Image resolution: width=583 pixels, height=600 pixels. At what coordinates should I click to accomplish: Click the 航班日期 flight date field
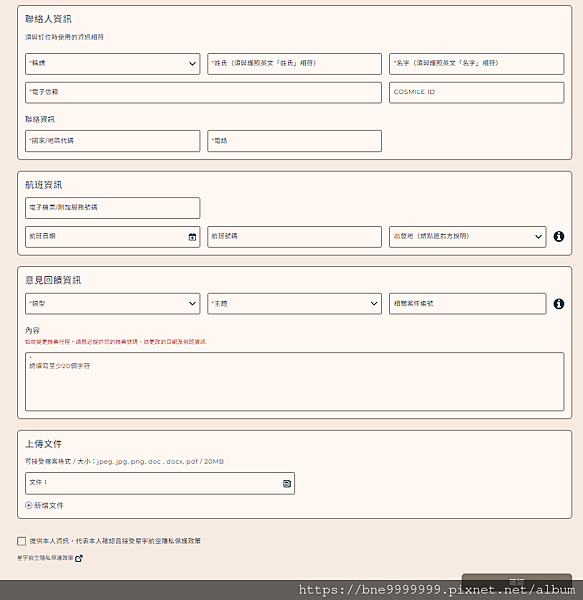112,237
